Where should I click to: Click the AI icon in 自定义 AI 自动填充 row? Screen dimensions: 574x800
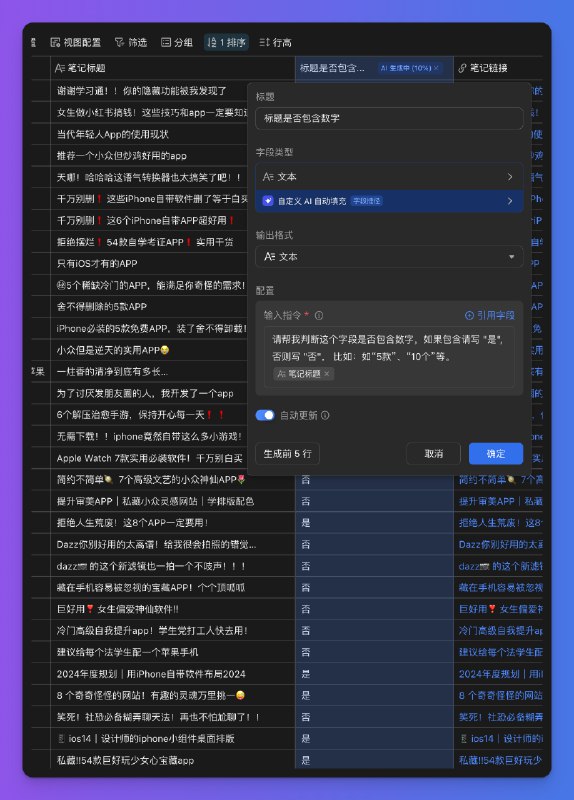pyautogui.click(x=268, y=201)
